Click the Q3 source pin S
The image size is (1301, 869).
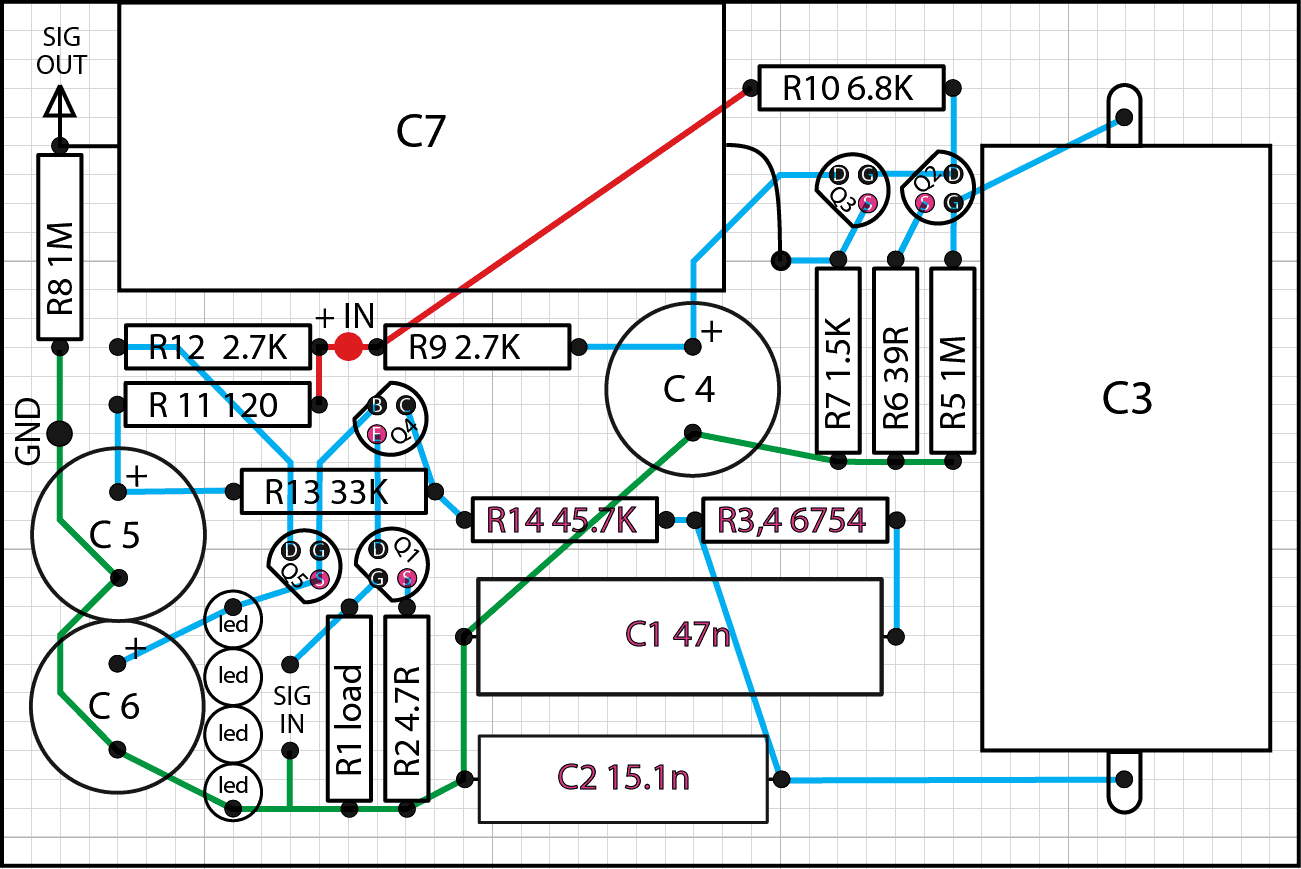point(867,203)
